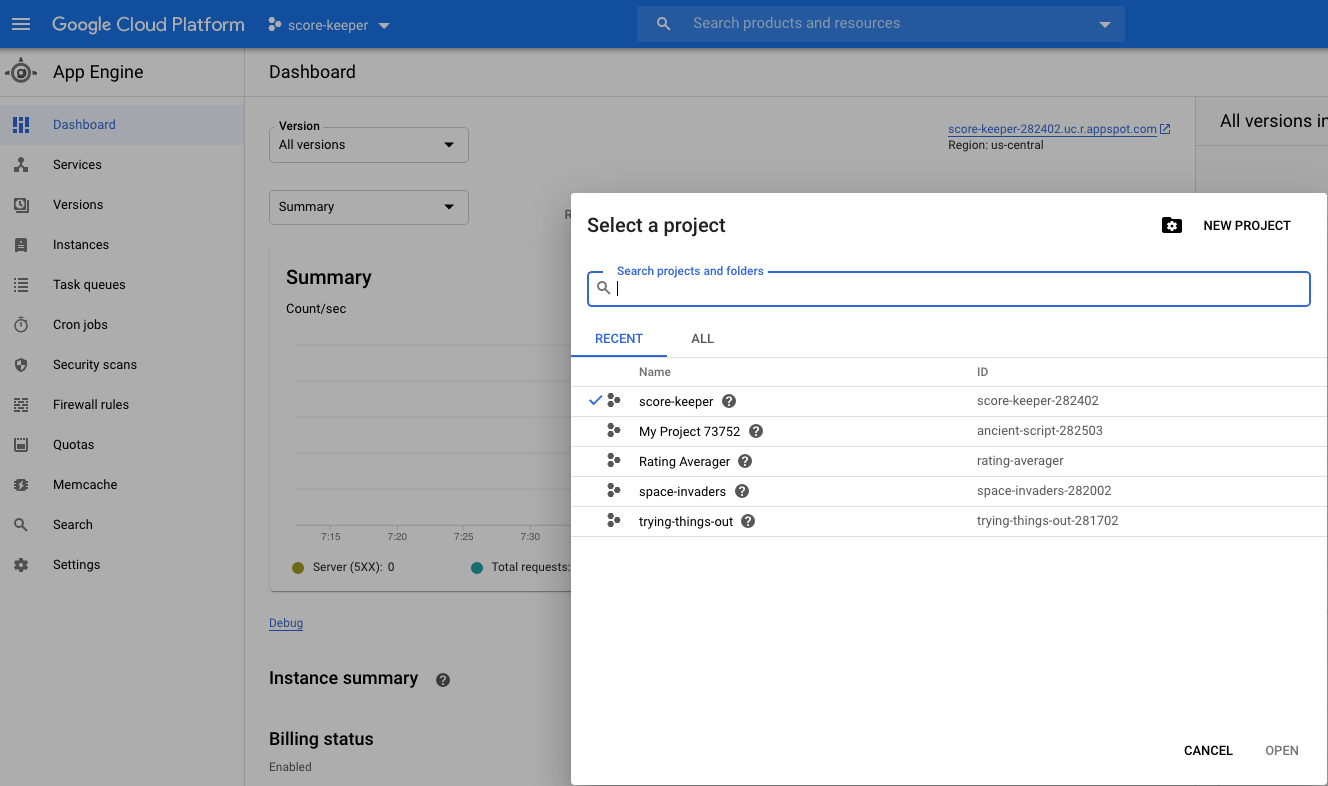Open the Summary chart type dropdown
The height and width of the screenshot is (786, 1328).
coord(368,207)
